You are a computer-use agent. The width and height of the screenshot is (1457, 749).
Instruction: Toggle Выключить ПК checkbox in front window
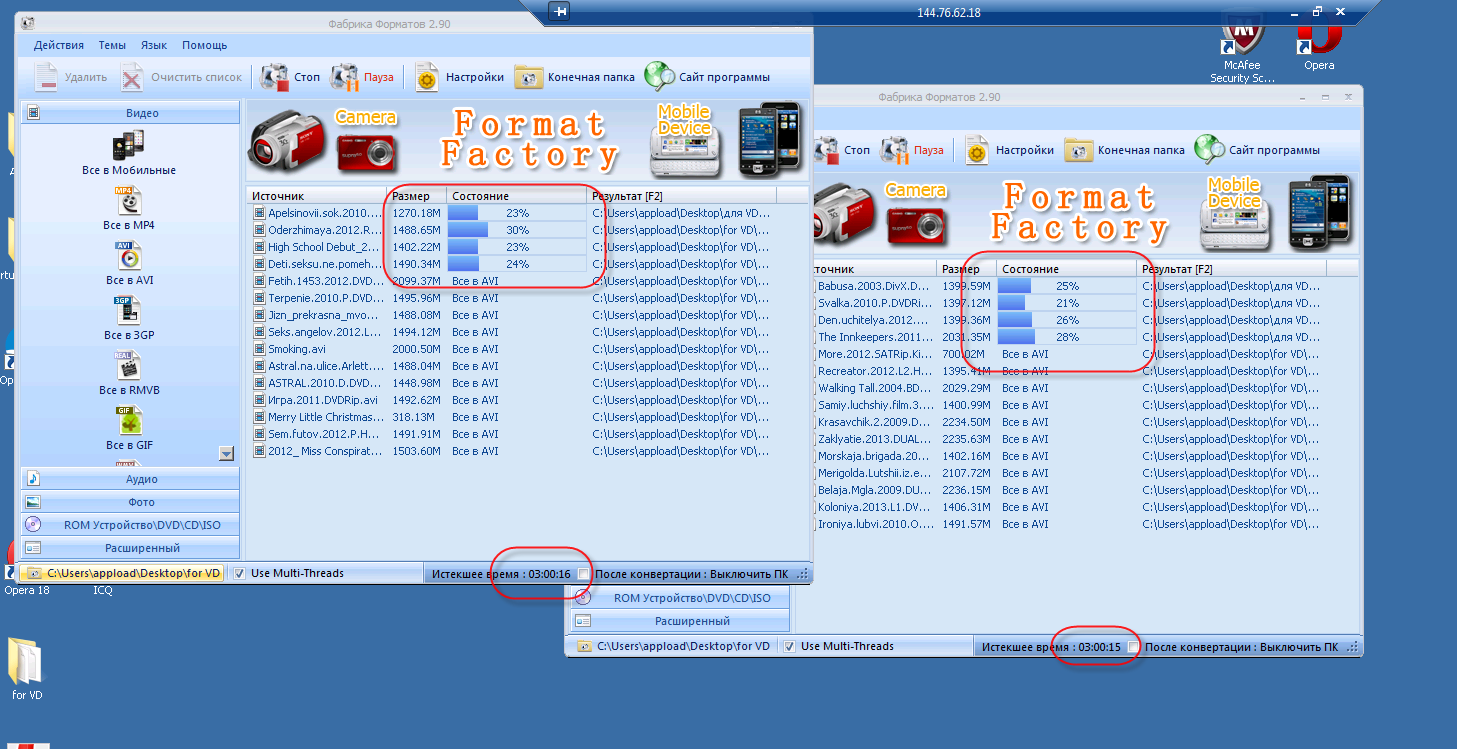pyautogui.click(x=584, y=574)
